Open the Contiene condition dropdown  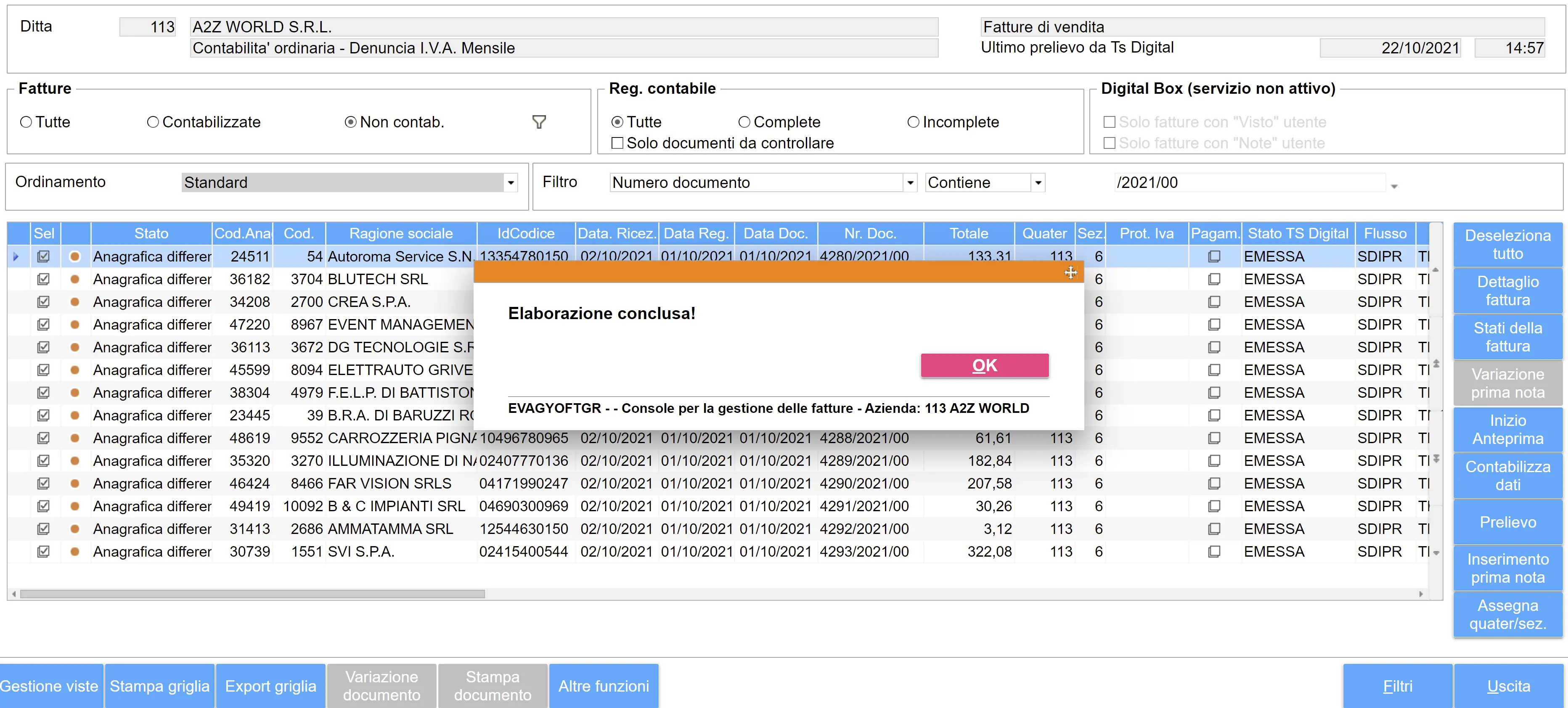click(1038, 182)
